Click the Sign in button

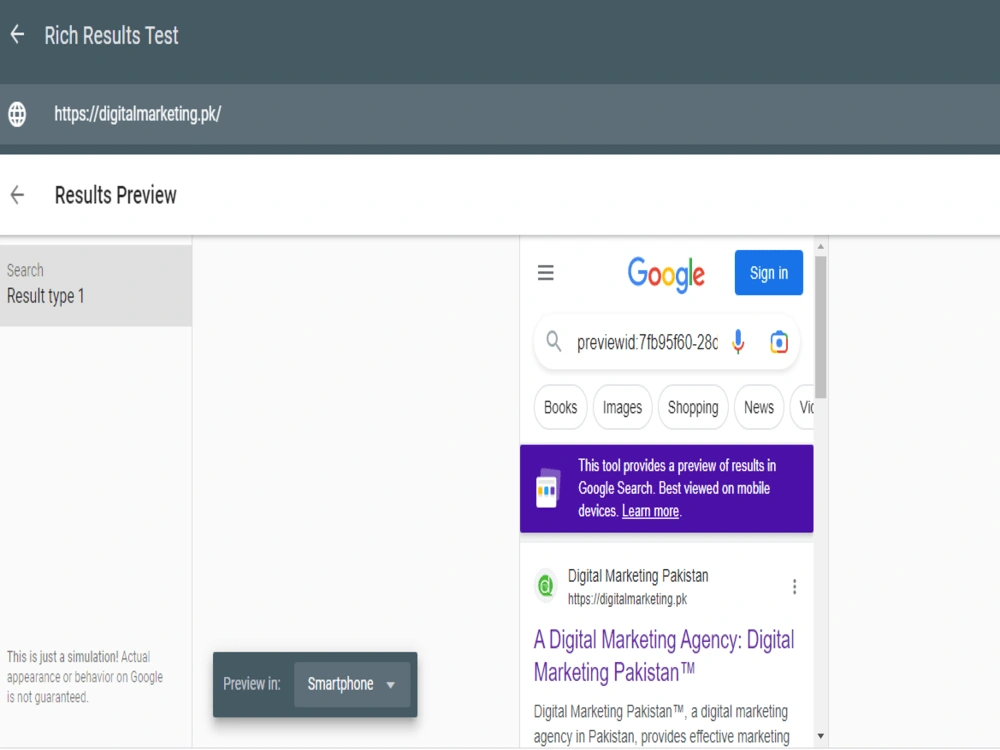tap(768, 273)
